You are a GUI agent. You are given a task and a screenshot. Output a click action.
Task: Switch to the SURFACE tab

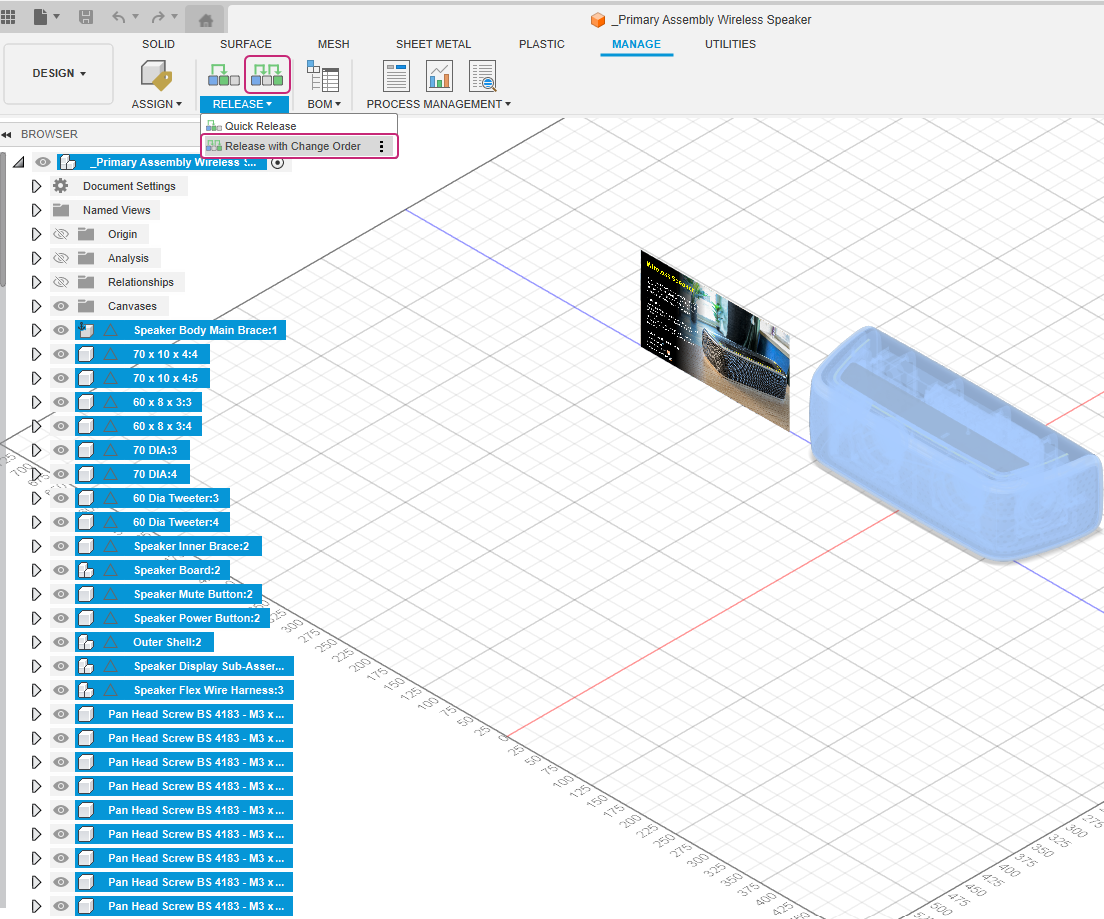point(246,44)
